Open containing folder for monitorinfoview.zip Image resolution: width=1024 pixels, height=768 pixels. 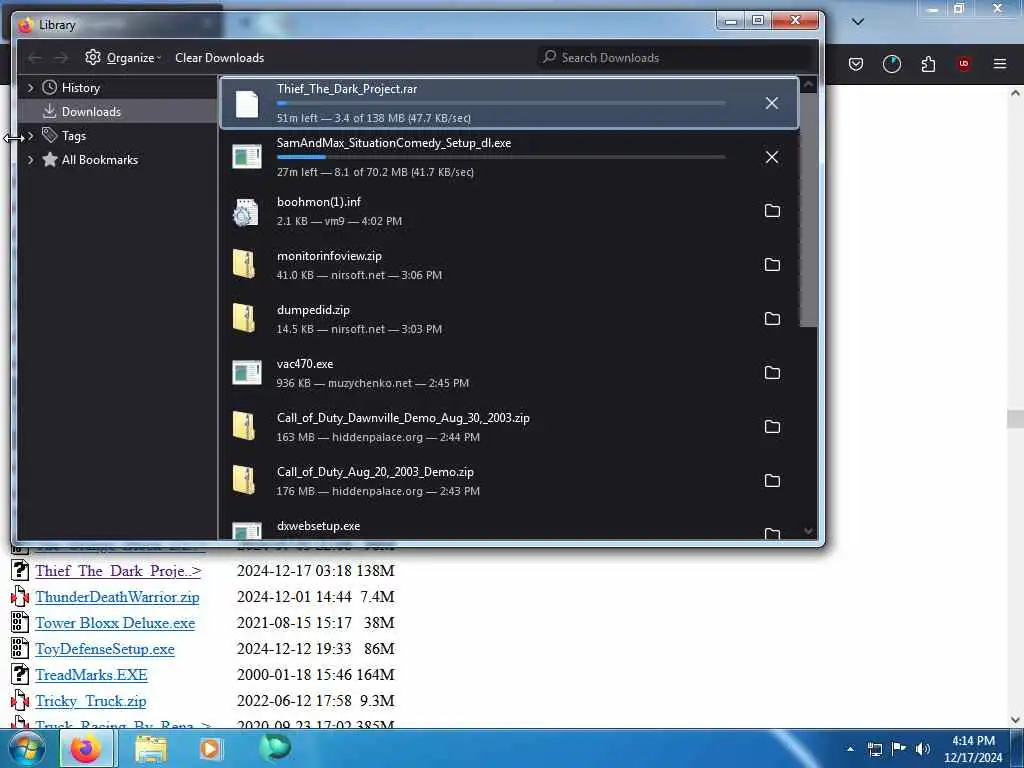(x=772, y=264)
